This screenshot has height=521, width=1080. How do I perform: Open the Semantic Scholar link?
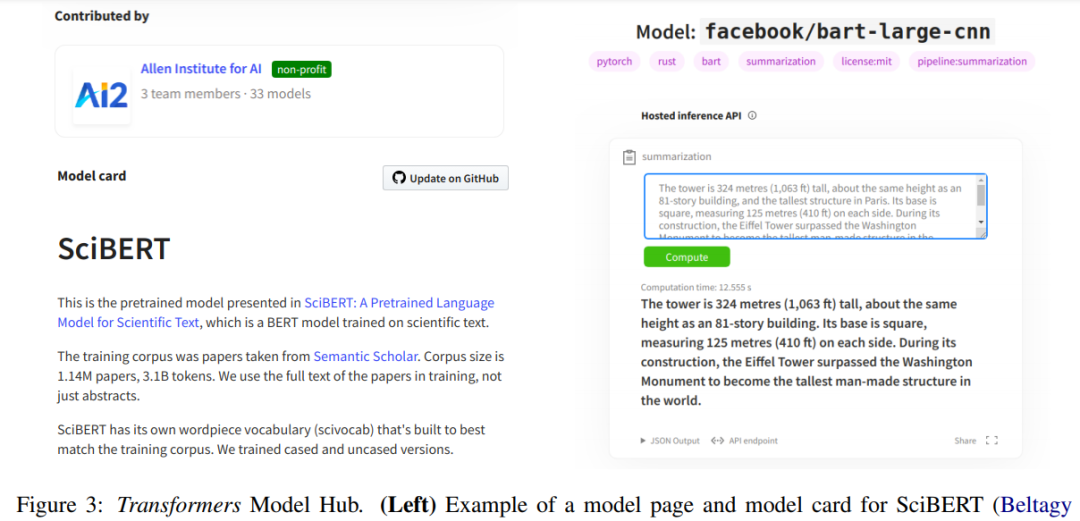tap(366, 356)
